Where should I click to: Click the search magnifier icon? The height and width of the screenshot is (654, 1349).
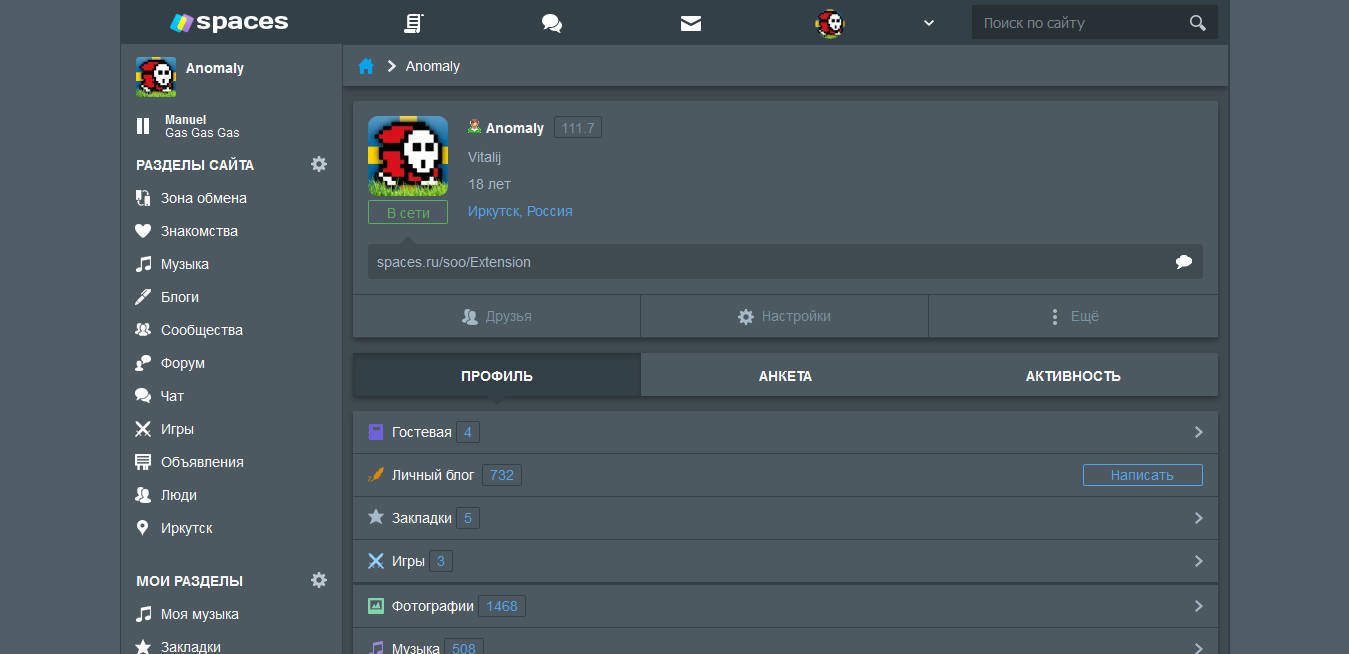coord(1197,22)
